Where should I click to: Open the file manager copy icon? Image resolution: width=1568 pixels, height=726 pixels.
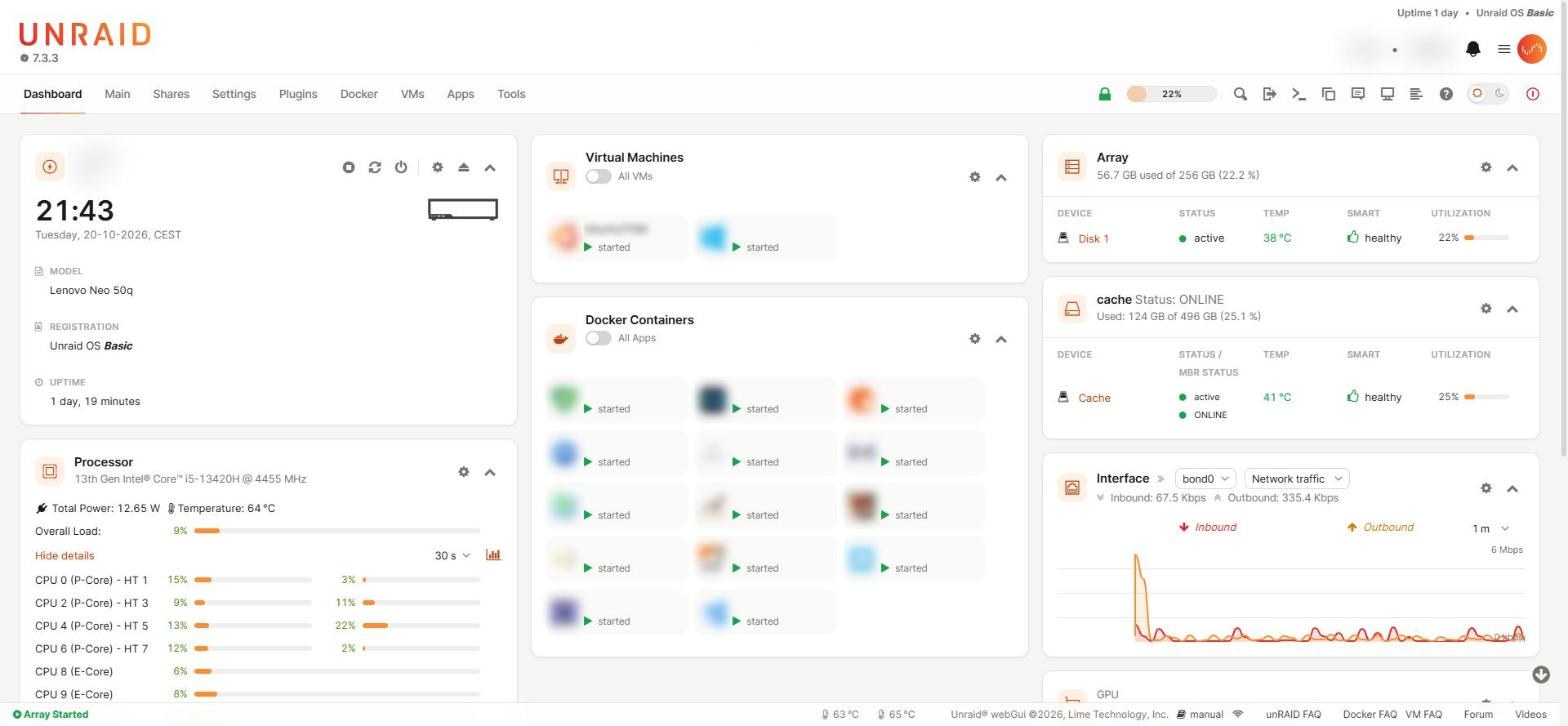pos(1328,94)
